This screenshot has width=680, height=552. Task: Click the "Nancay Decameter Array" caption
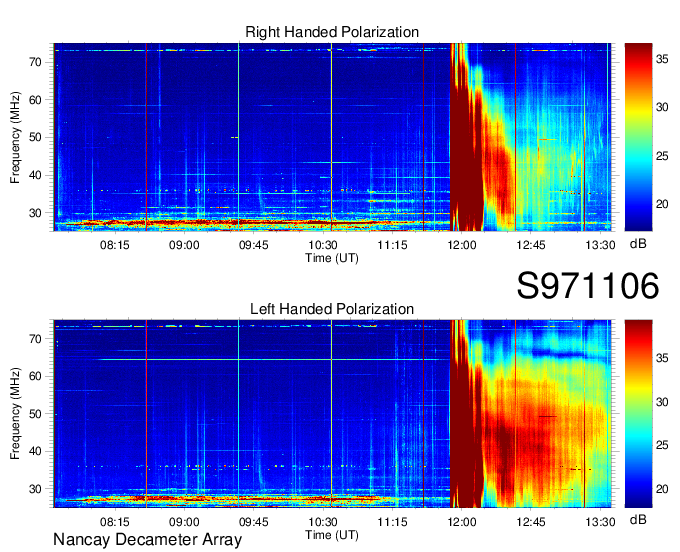pyautogui.click(x=147, y=540)
